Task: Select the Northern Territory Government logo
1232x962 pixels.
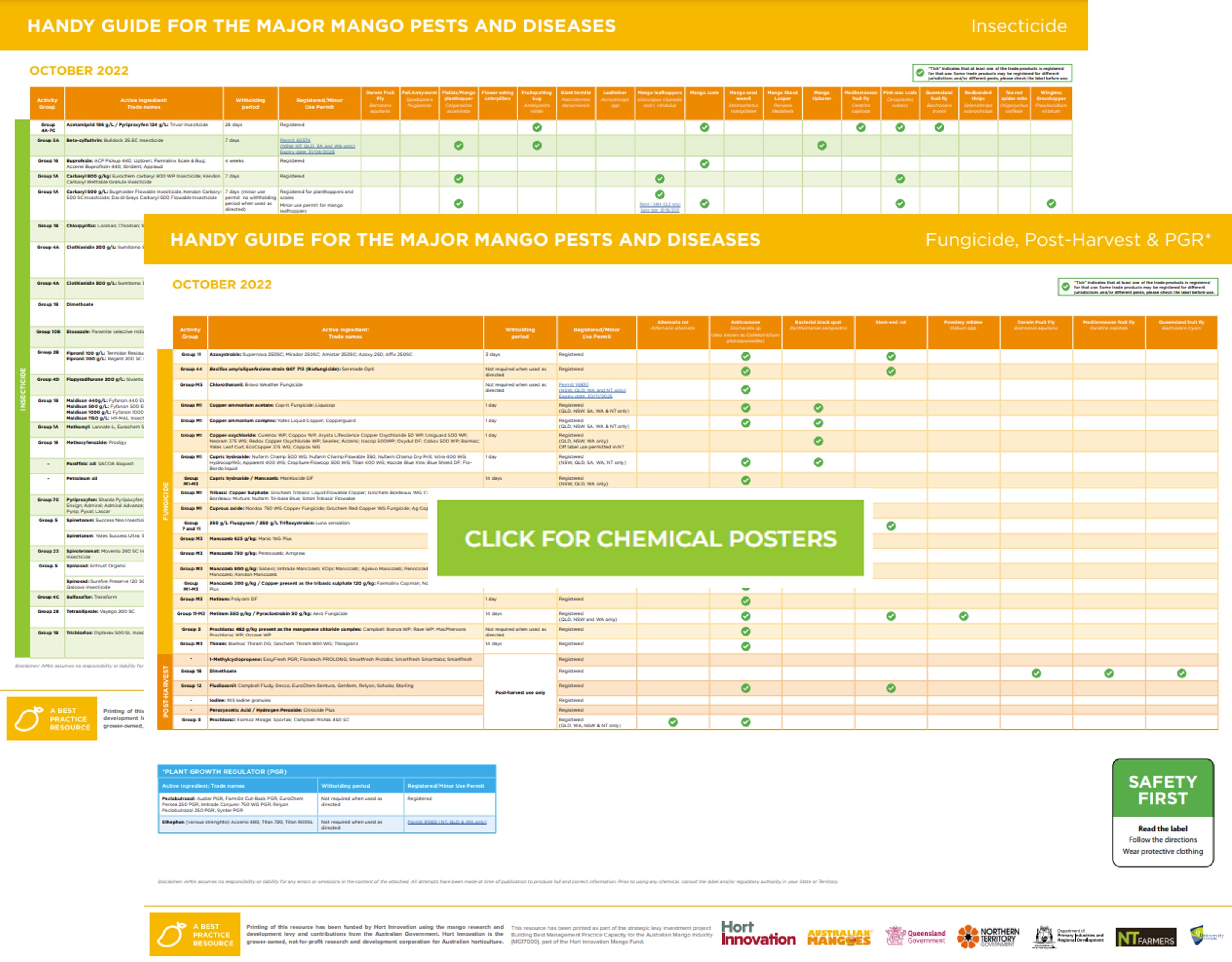Action: coord(988,937)
